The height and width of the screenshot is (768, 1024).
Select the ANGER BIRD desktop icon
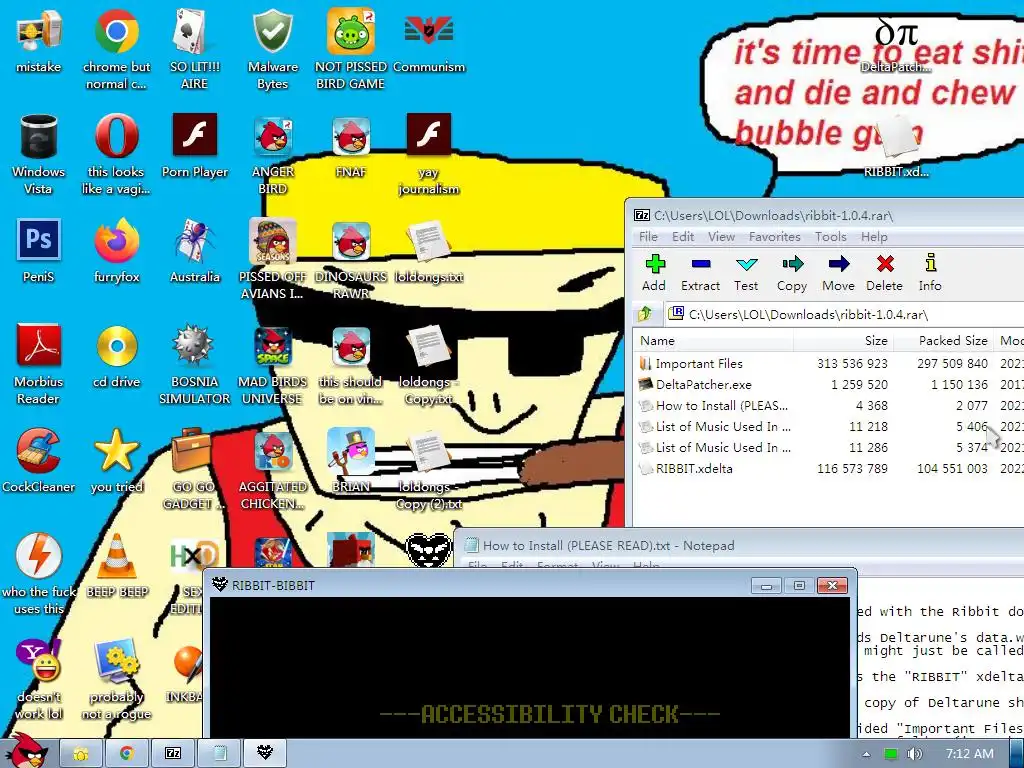(x=272, y=155)
